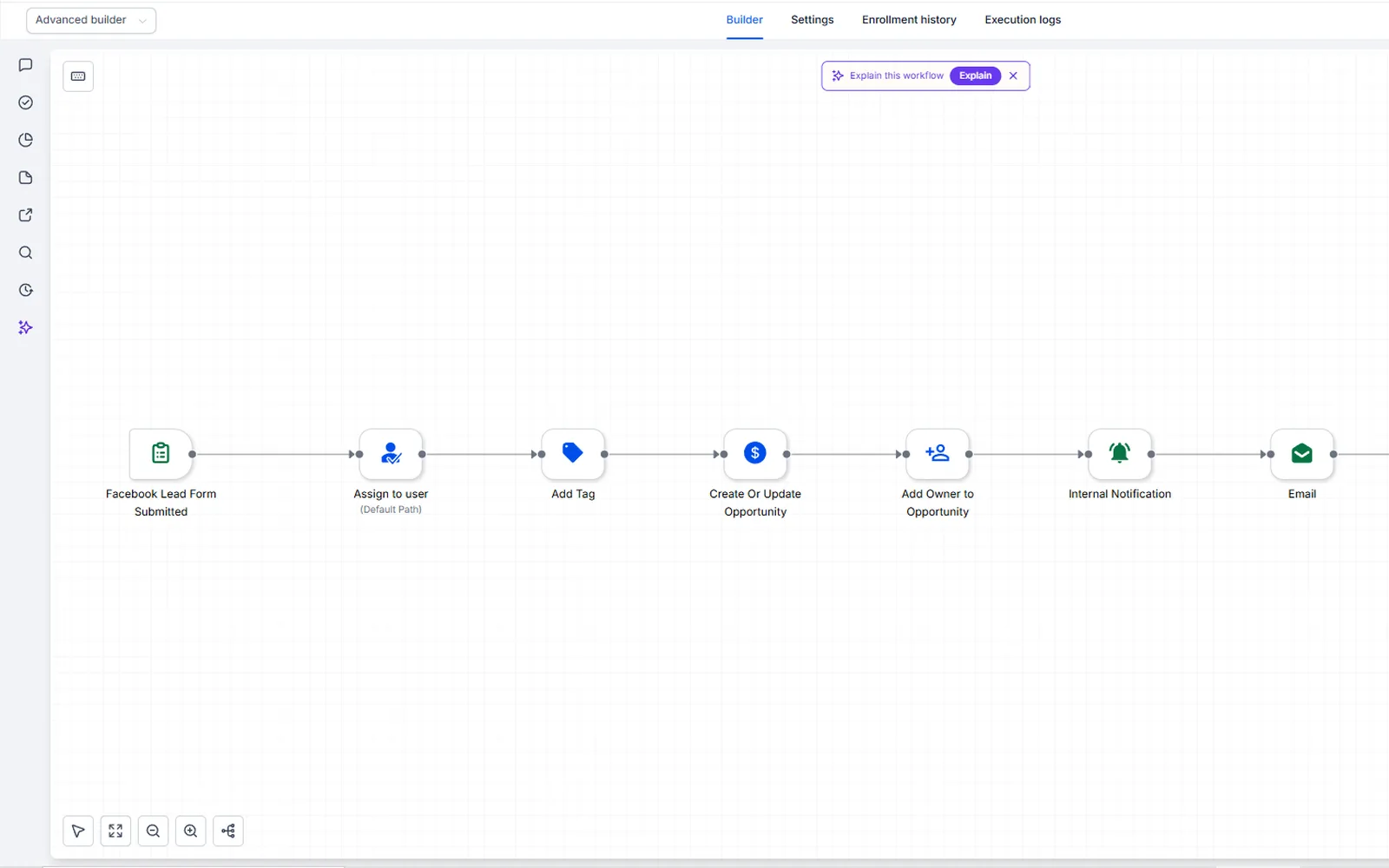Switch to the Builder tab
The width and height of the screenshot is (1389, 868).
click(x=745, y=20)
